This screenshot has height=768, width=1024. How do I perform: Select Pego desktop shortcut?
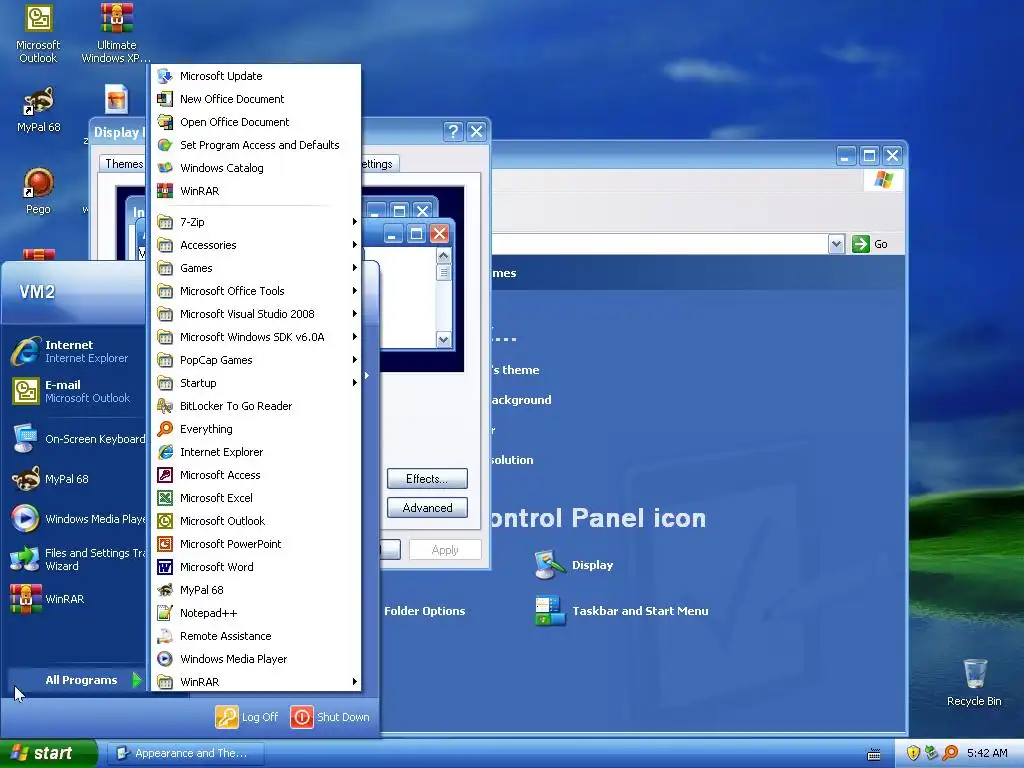(x=38, y=191)
